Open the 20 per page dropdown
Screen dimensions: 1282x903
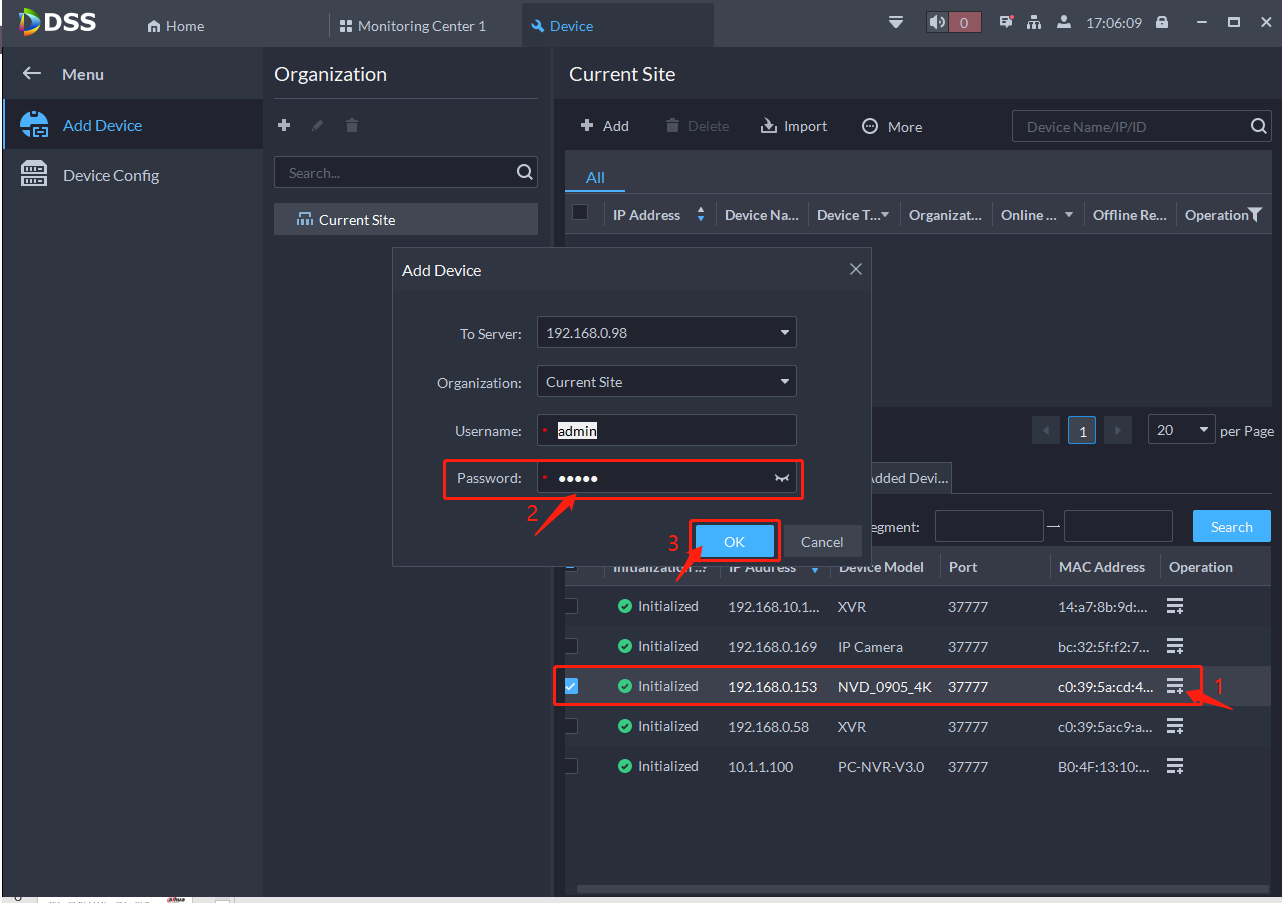pyautogui.click(x=1182, y=430)
